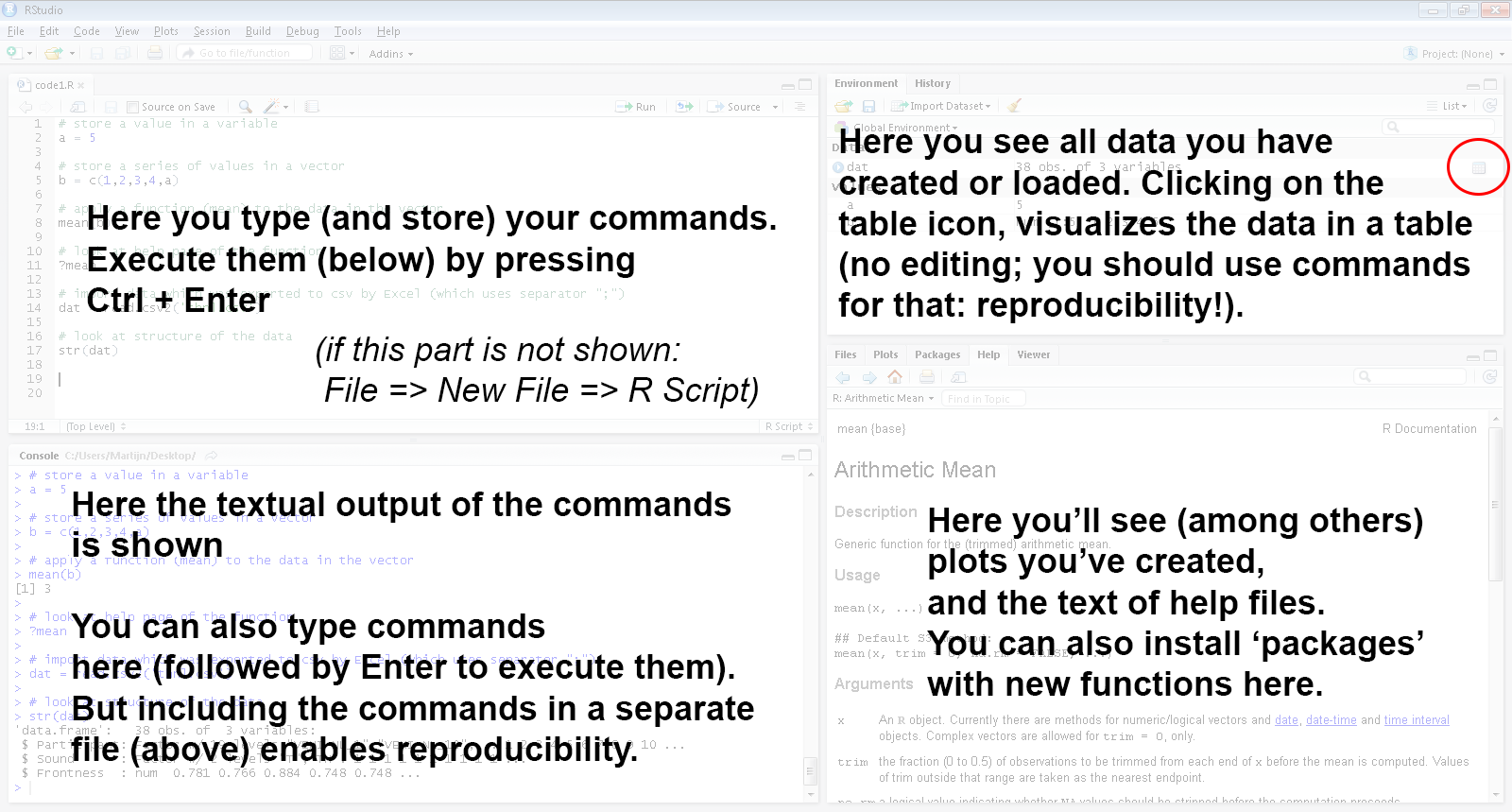Open help topic in new window icon
The image size is (1512, 812).
tap(959, 376)
